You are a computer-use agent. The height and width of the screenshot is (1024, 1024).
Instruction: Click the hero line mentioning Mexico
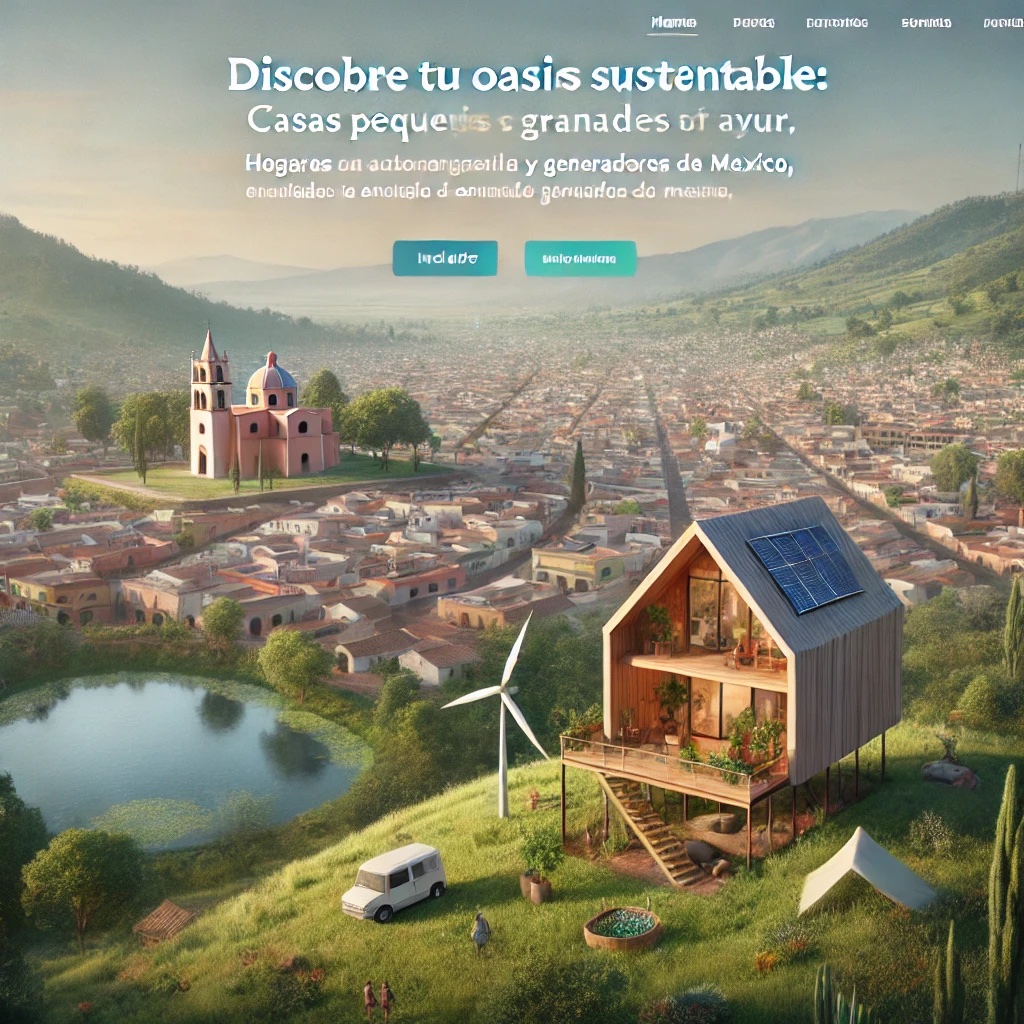[x=519, y=164]
